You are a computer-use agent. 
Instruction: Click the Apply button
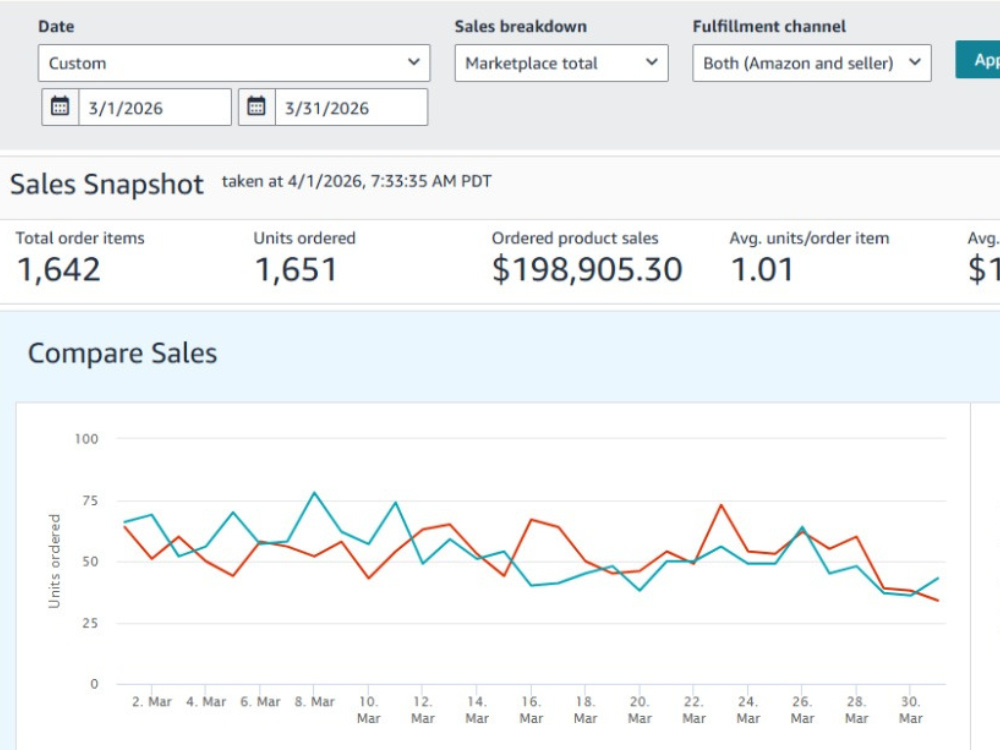978,60
